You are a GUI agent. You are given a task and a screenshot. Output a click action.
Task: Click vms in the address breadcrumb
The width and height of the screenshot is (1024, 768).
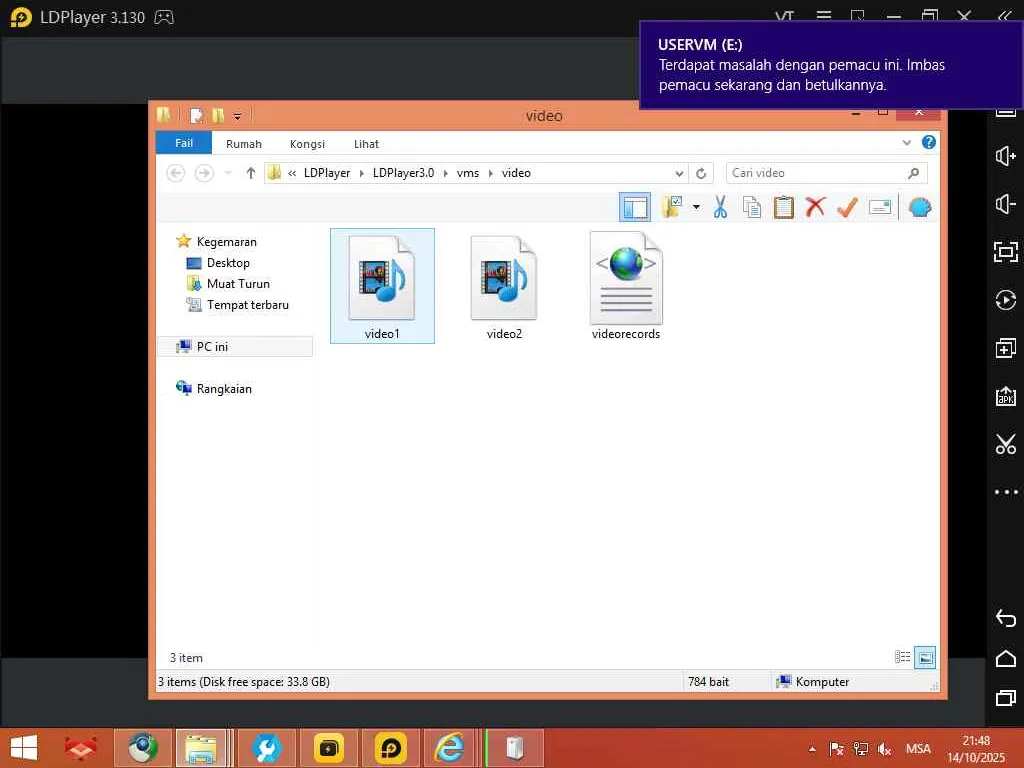468,173
